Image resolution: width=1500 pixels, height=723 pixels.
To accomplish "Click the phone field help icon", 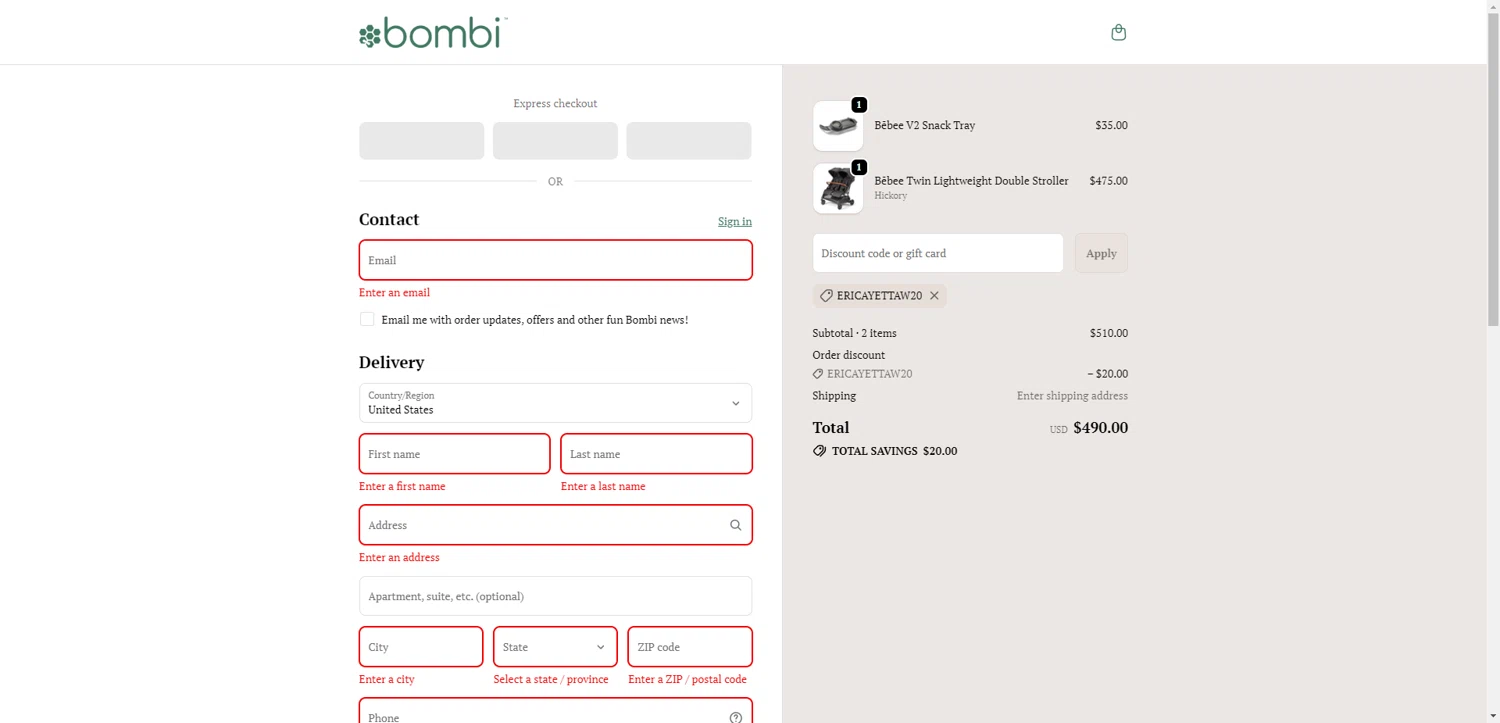I will [736, 717].
